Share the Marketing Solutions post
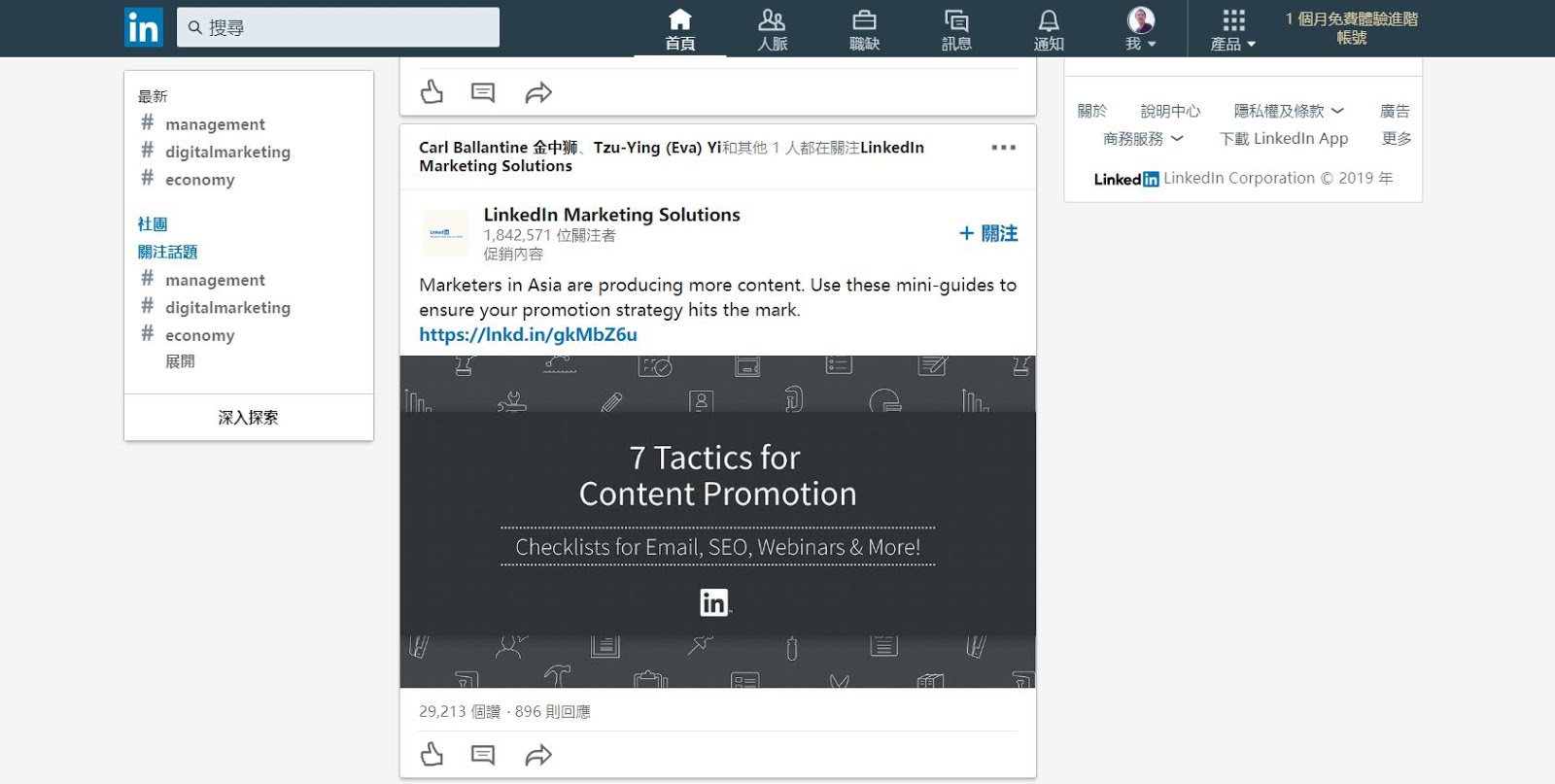Screen dimensions: 1555x784 [538, 755]
